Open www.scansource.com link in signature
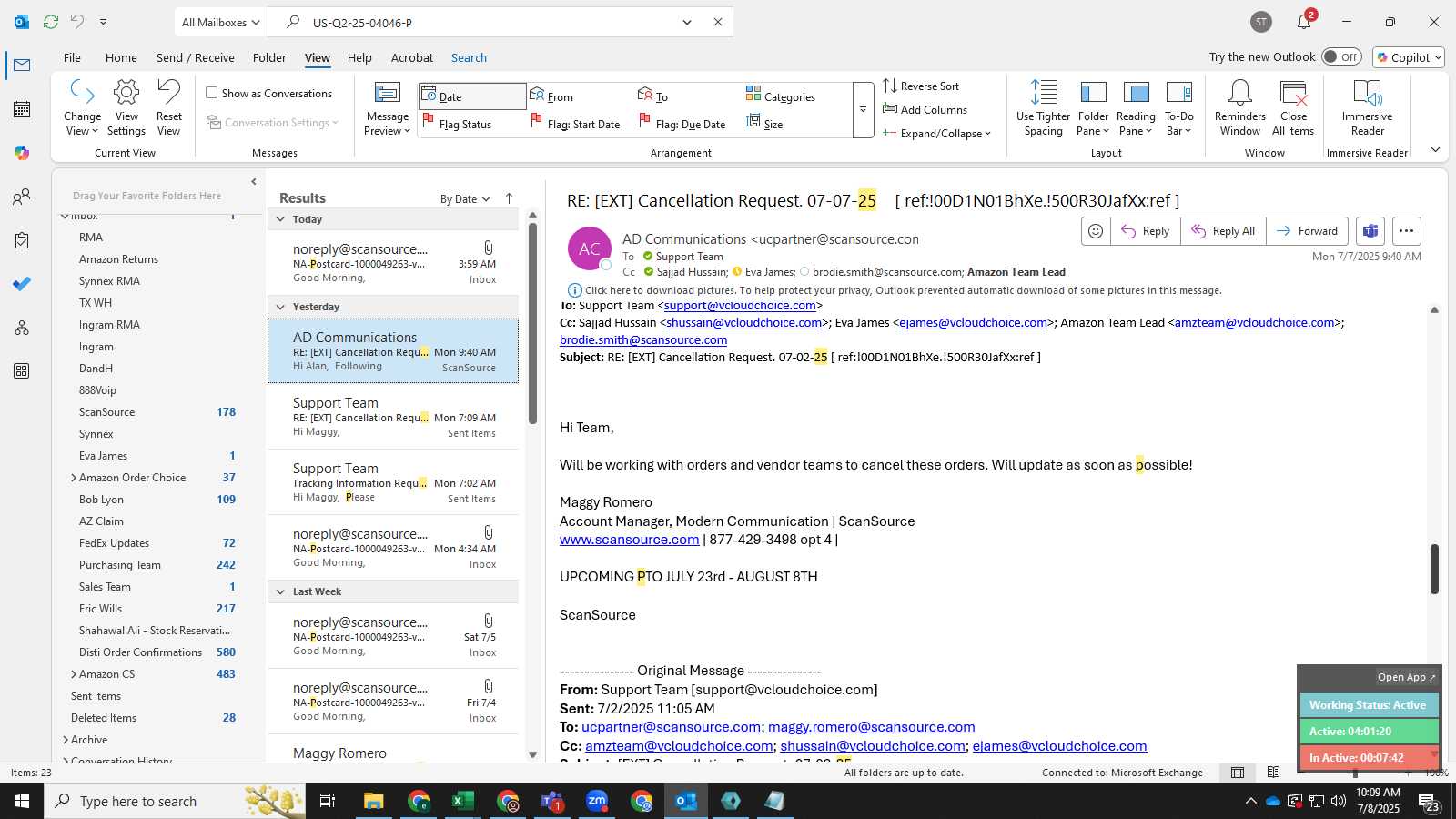This screenshot has height=819, width=1456. click(629, 540)
